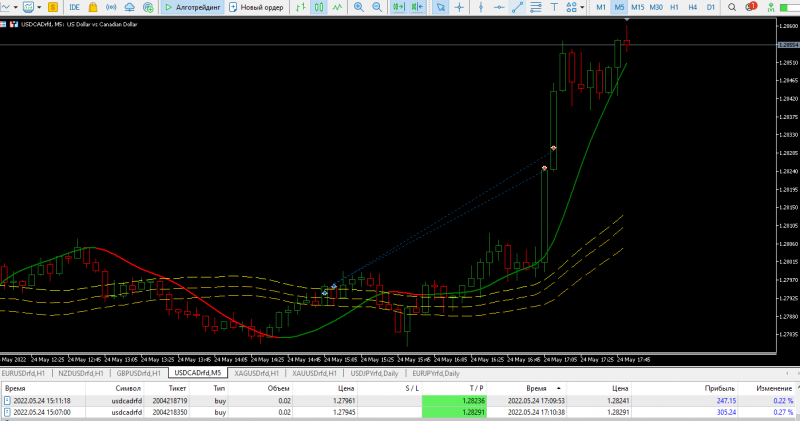The image size is (800, 421).
Task: Select the H1 timeframe button
Action: 674,7
